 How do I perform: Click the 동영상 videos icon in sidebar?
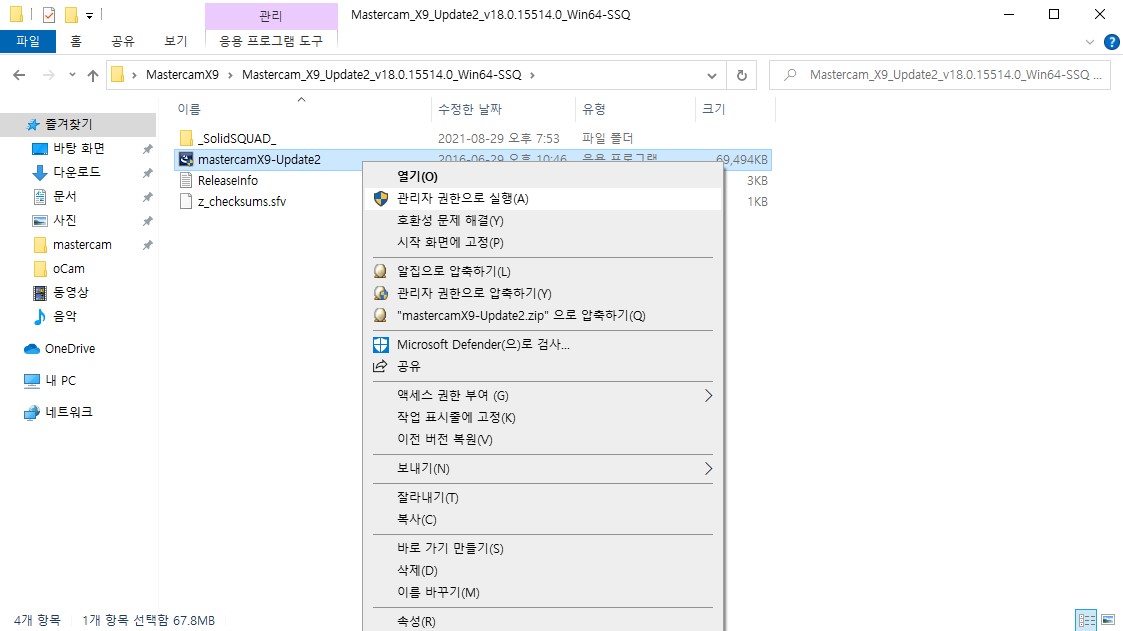tap(40, 292)
